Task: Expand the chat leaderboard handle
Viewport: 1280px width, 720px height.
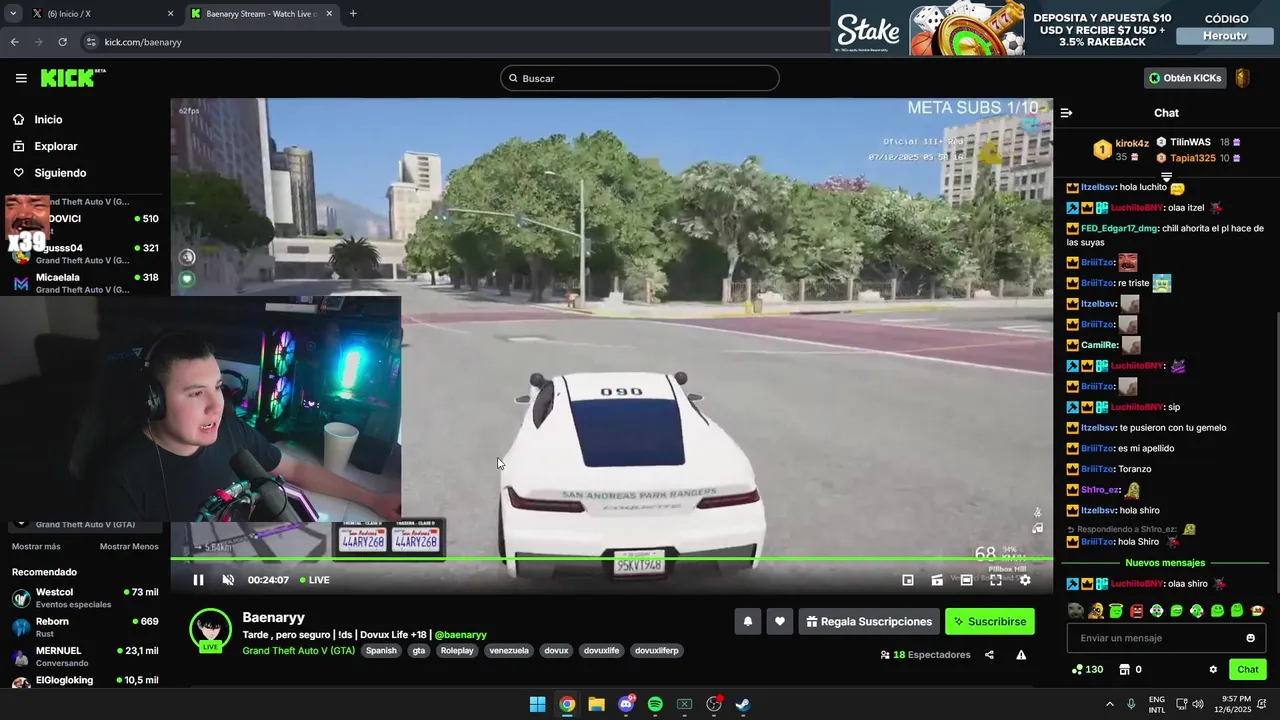Action: [x=1166, y=177]
